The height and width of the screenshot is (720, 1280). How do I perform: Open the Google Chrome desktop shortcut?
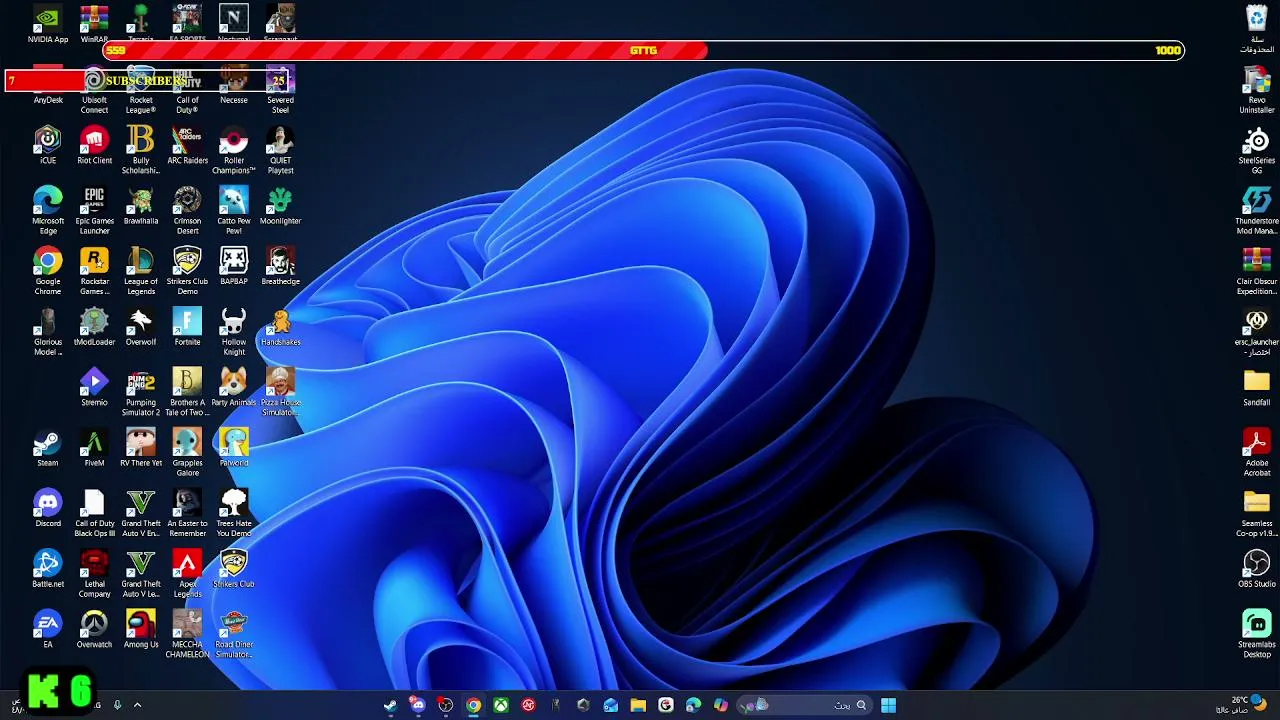[x=48, y=272]
